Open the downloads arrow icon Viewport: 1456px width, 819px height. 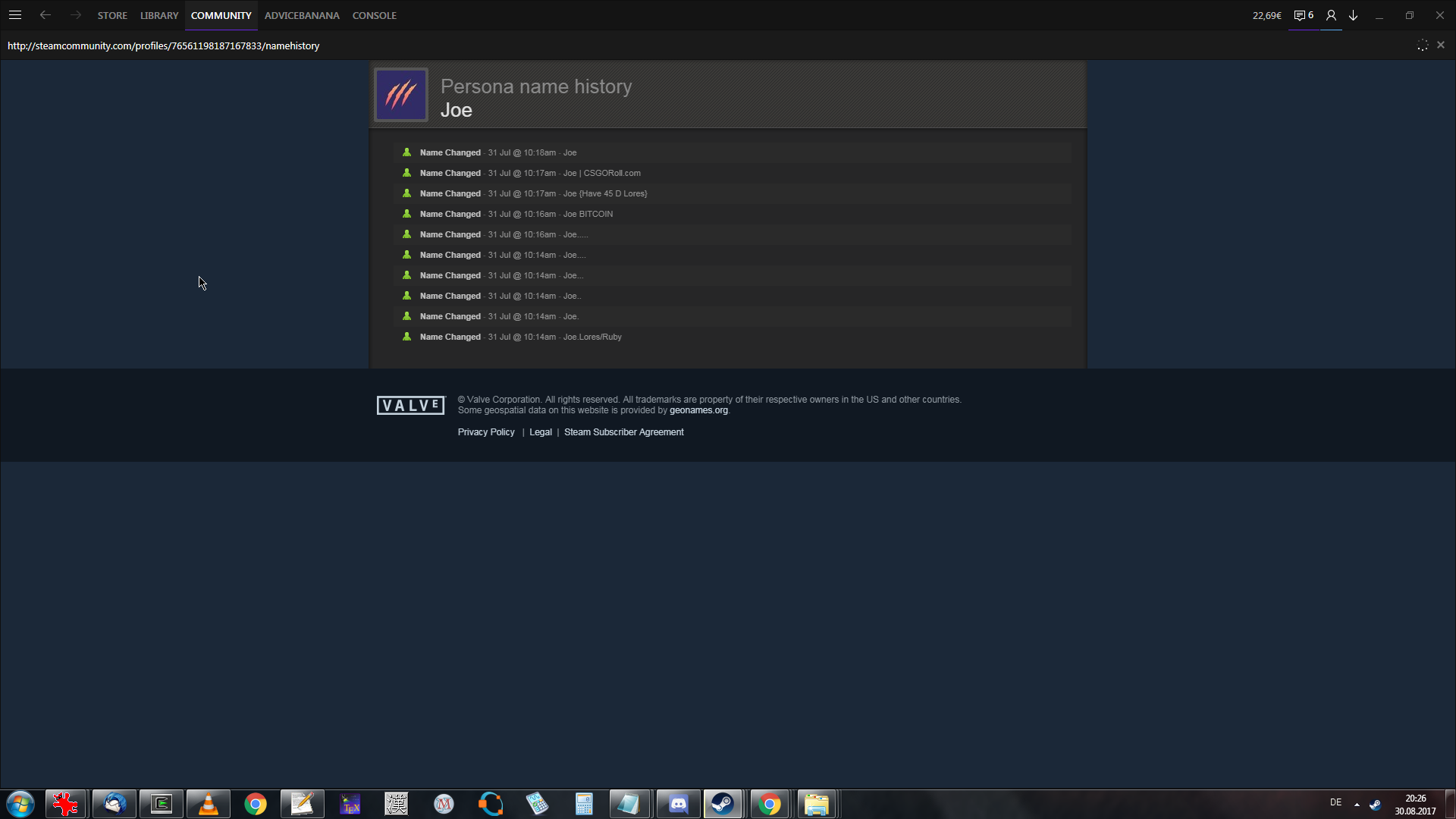1354,15
